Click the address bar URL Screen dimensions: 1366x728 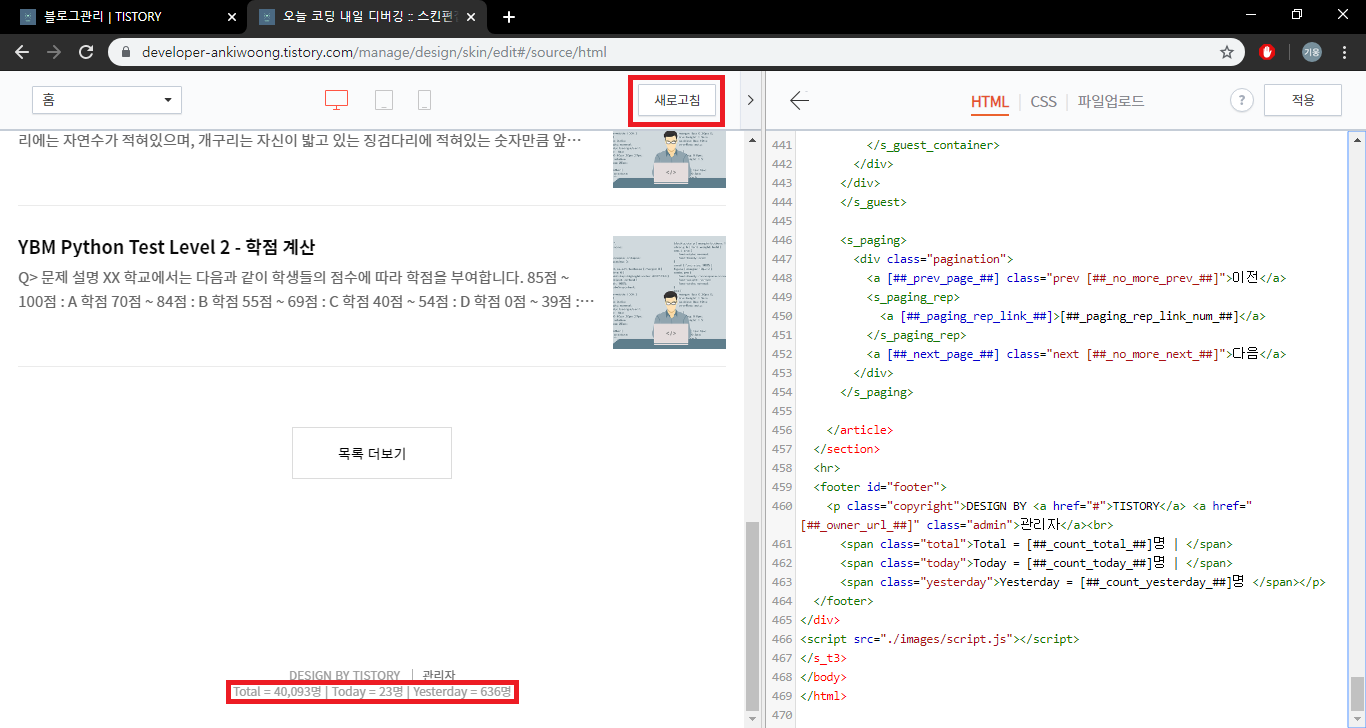[374, 52]
